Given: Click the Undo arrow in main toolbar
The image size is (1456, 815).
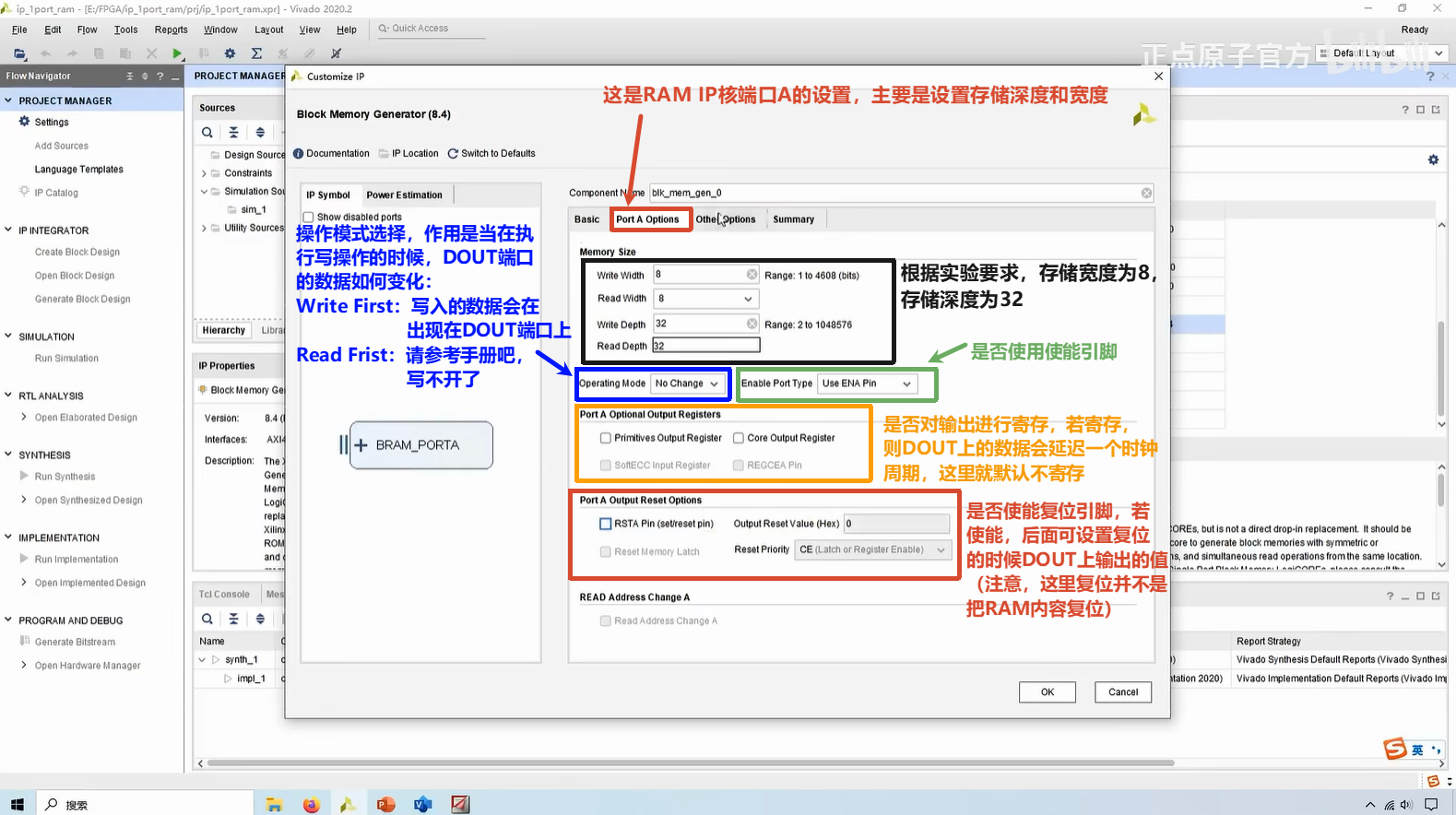Looking at the screenshot, I should [46, 53].
